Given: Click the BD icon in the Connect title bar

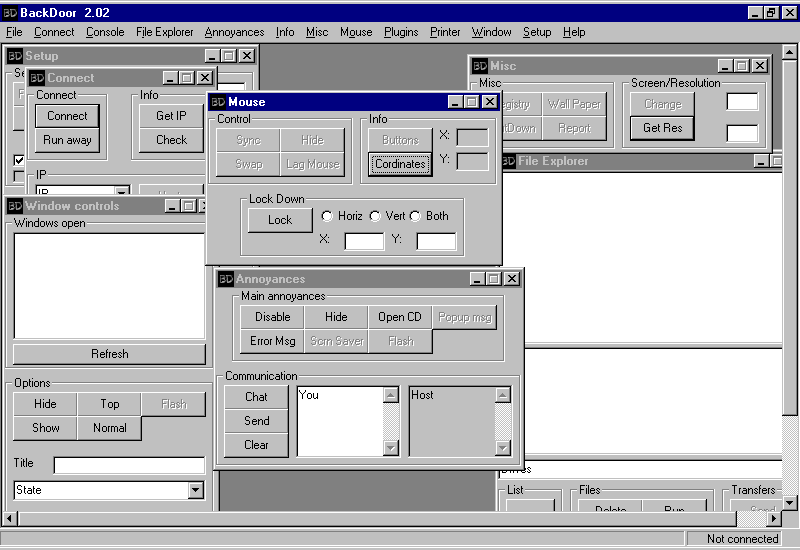Looking at the screenshot, I should [x=36, y=78].
